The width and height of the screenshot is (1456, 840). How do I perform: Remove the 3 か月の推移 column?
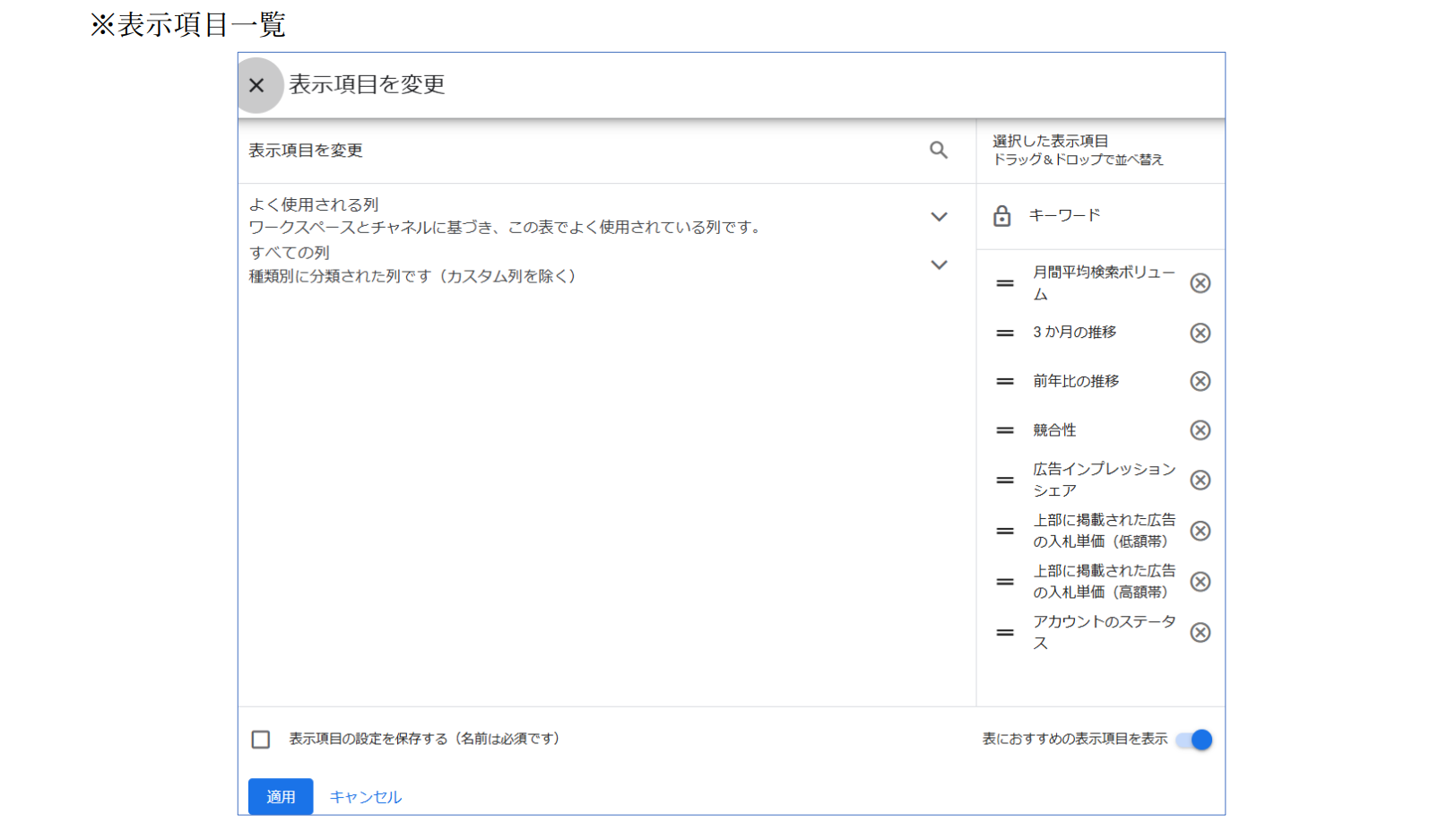[1200, 333]
